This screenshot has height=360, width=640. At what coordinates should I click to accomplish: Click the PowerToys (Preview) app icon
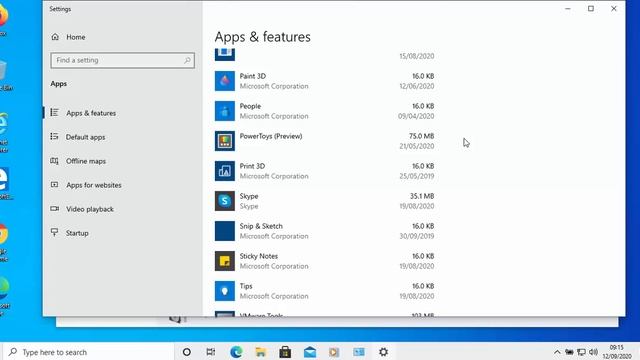225,141
